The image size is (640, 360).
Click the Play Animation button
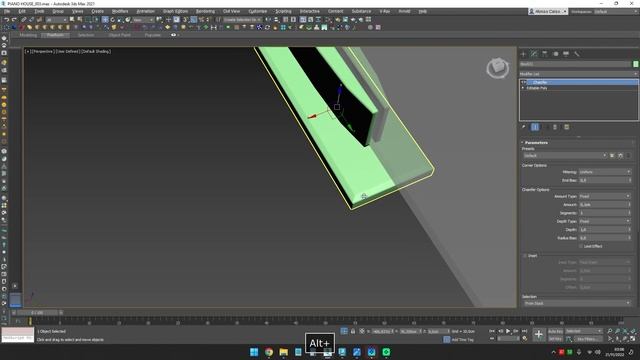508,331
